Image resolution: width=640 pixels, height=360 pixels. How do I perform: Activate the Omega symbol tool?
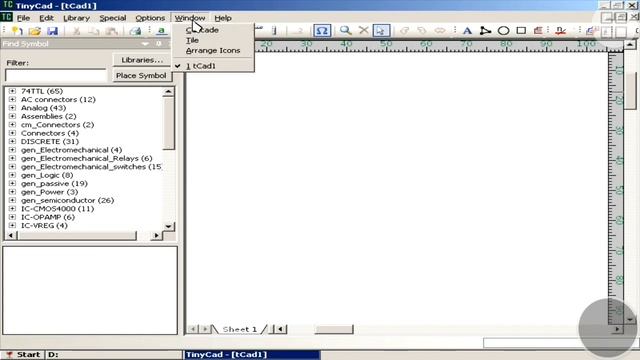tap(322, 31)
